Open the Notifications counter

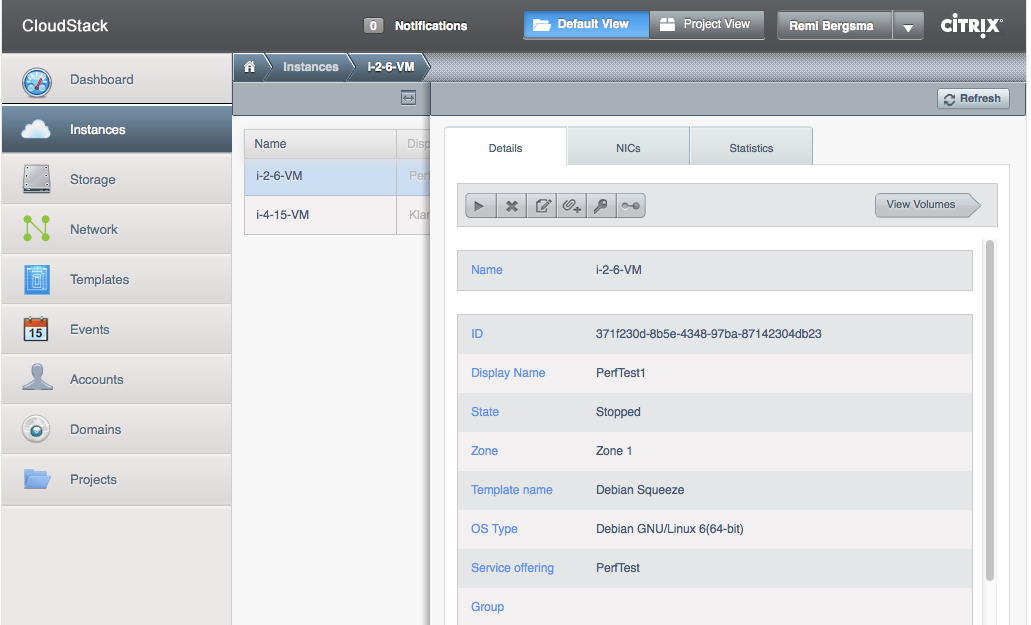pos(417,26)
